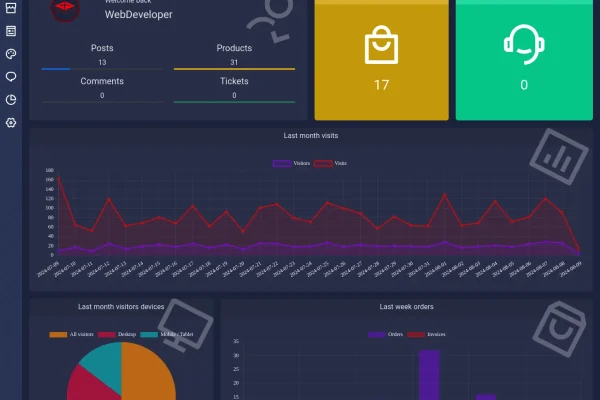The width and height of the screenshot is (600, 400).
Task: Click the tallest purple bar in orders chart
Action: [429, 375]
